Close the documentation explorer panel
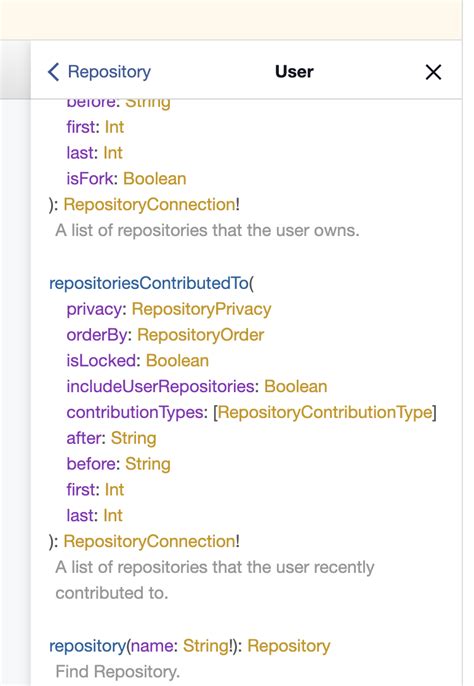Screen dimensions: 474x686 point(433,72)
